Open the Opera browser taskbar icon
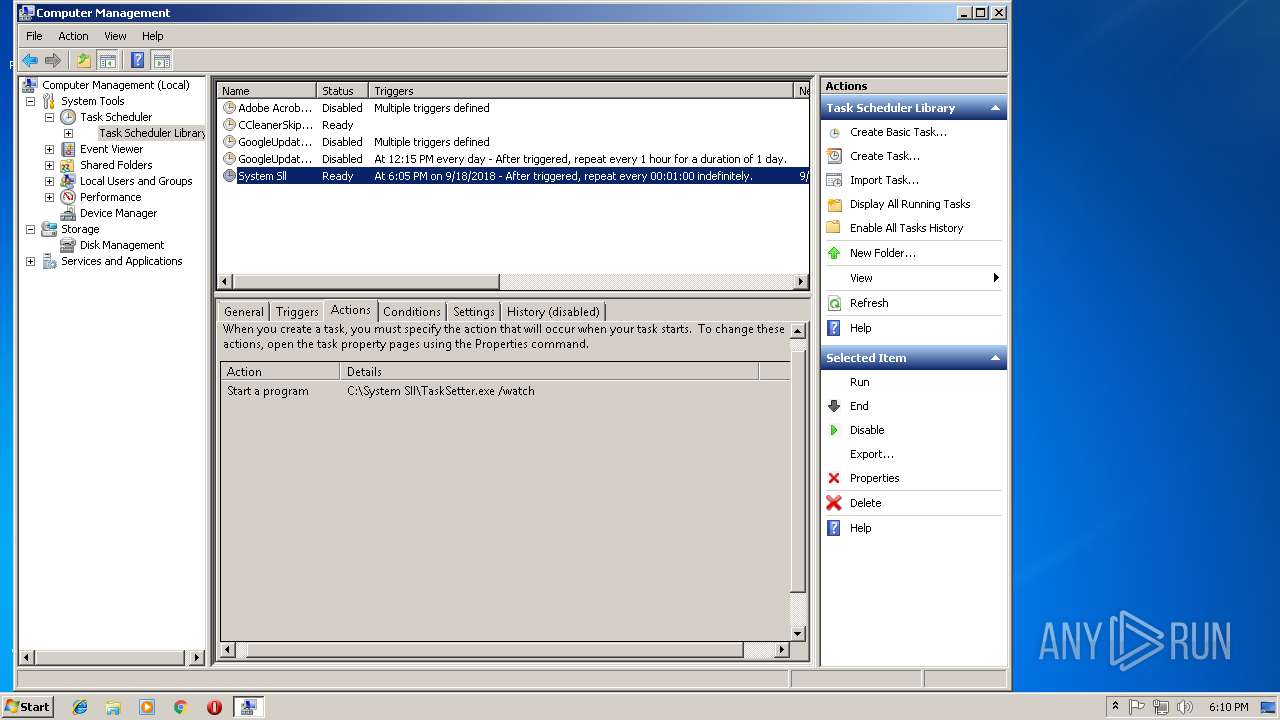Screen dimensions: 1280x720 (214, 707)
